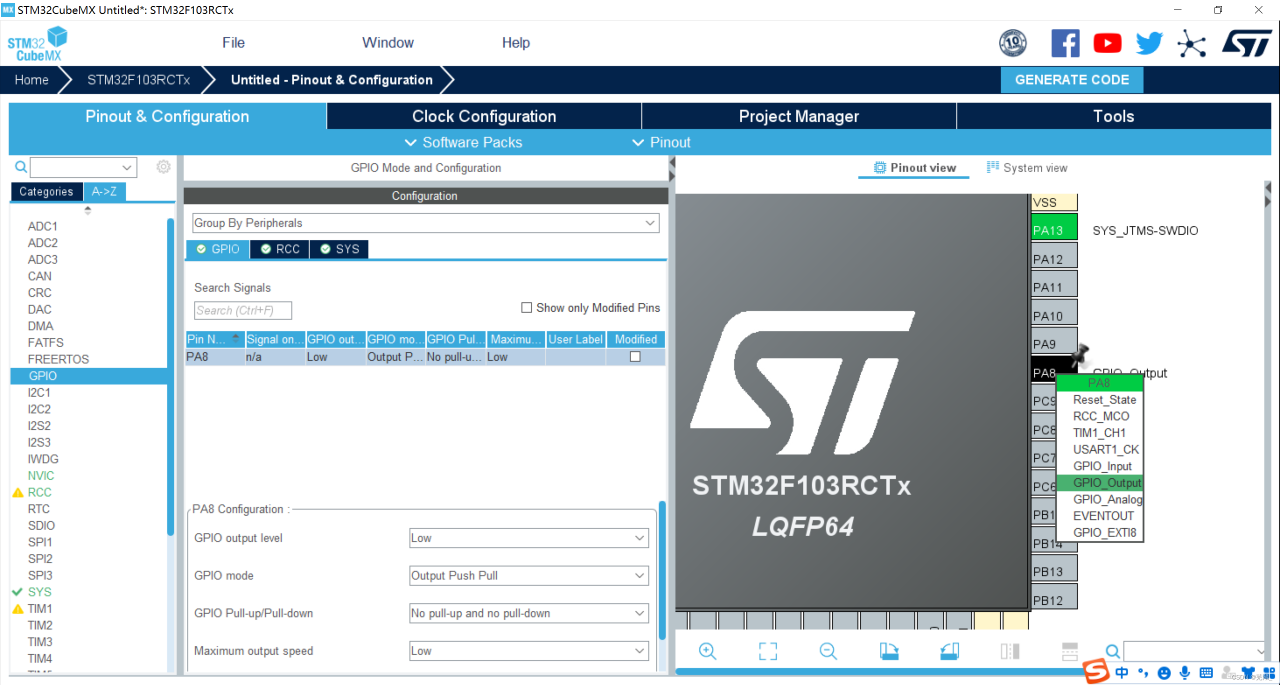Click the Sogou input method S icon
Screen dimensions: 1280x685
pos(1098,671)
